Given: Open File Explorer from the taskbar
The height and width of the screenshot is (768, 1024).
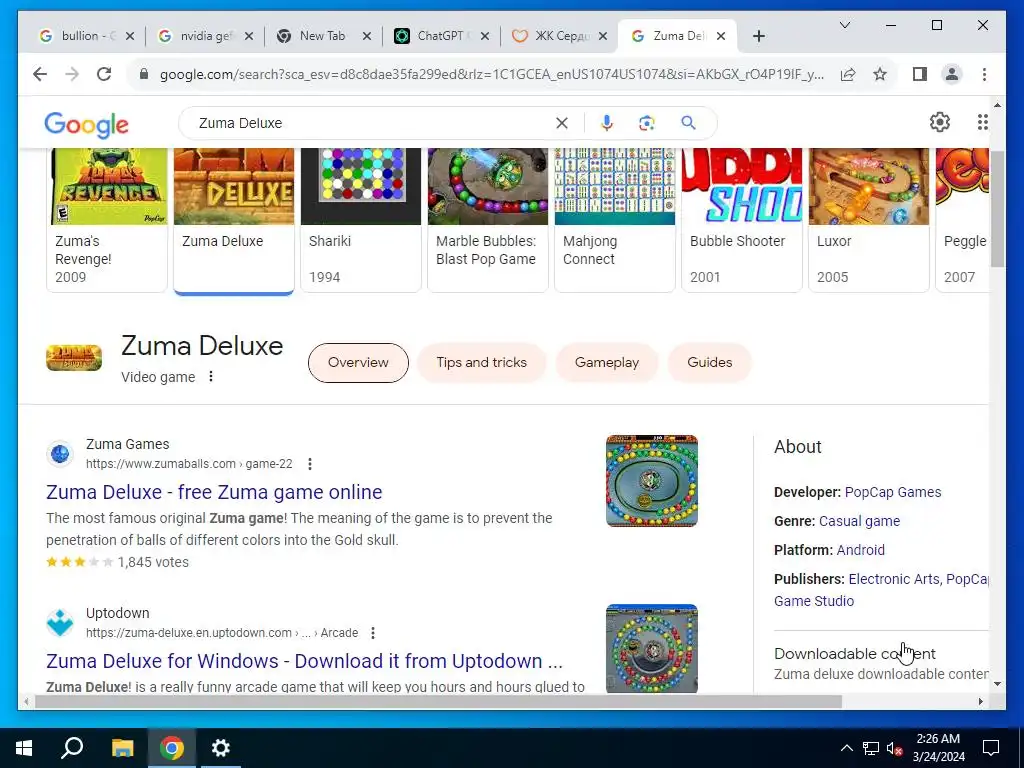Looking at the screenshot, I should pos(122,748).
